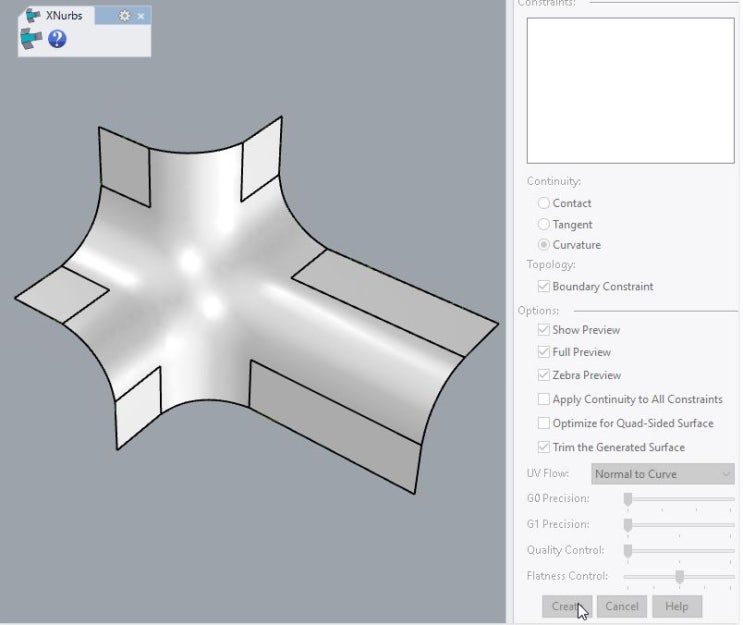Toggle Full Preview checkbox

(544, 352)
